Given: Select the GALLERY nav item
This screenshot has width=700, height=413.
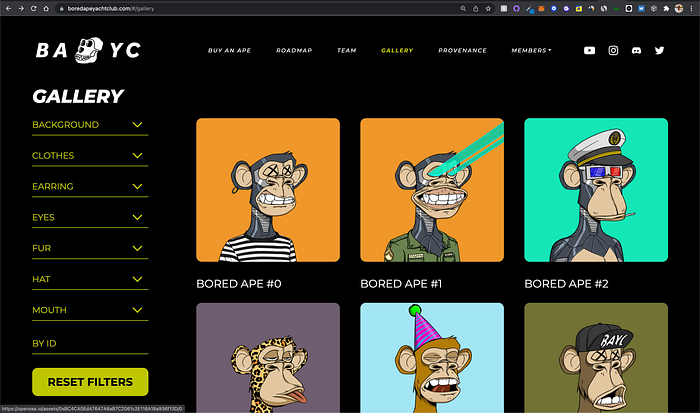Looking at the screenshot, I should click(397, 50).
